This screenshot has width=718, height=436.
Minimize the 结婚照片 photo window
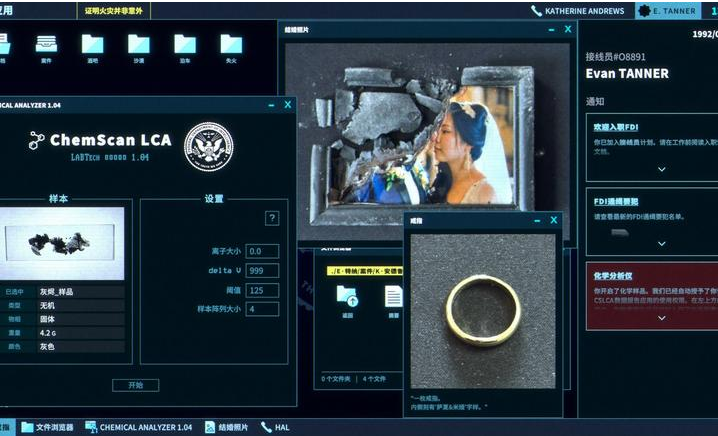click(552, 29)
